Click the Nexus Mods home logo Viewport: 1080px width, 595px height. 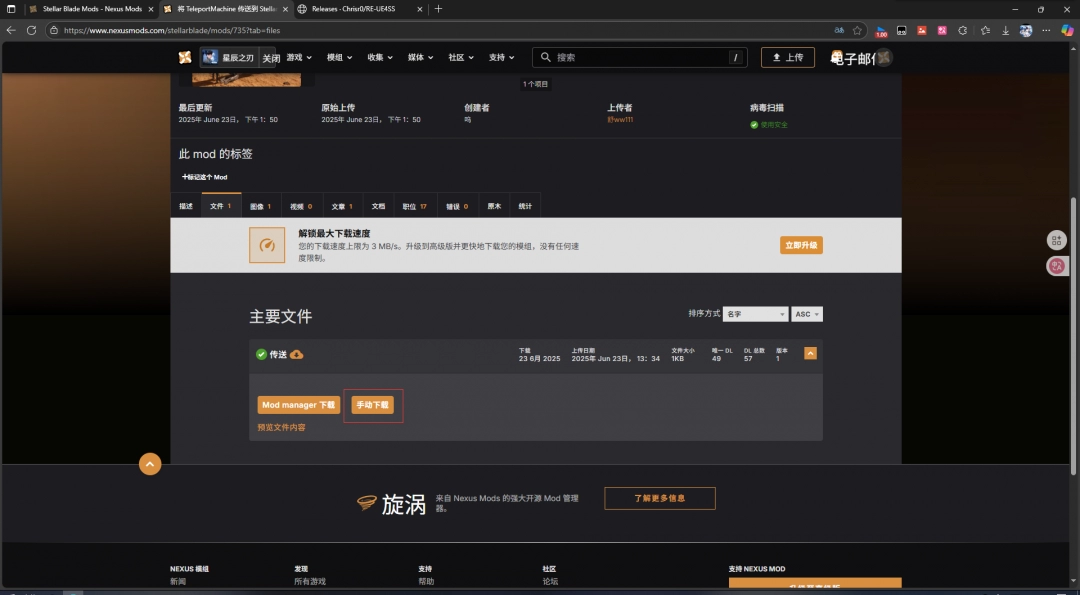185,57
